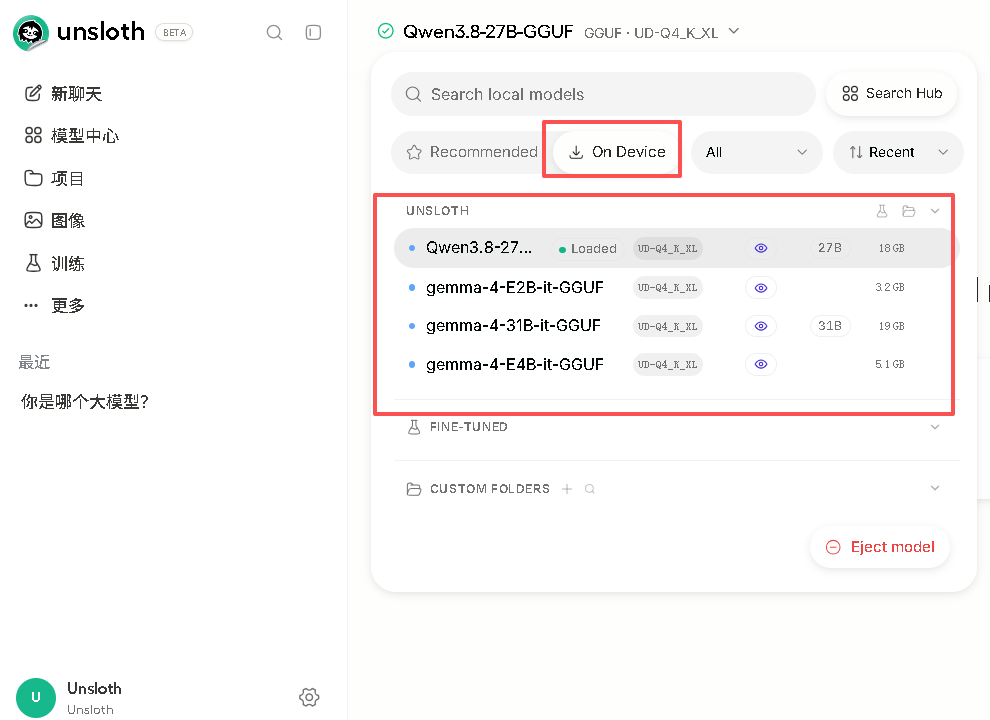The width and height of the screenshot is (990, 720).
Task: Click the BETA badge
Action: pyautogui.click(x=174, y=32)
